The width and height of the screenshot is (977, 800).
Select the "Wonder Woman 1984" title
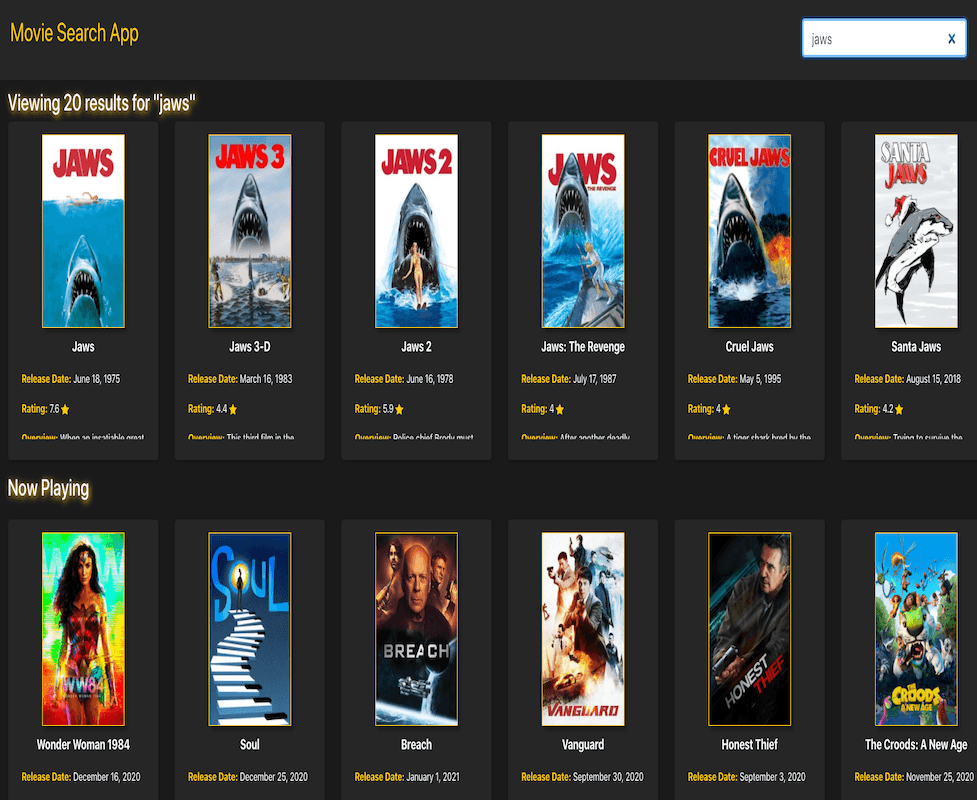[83, 745]
